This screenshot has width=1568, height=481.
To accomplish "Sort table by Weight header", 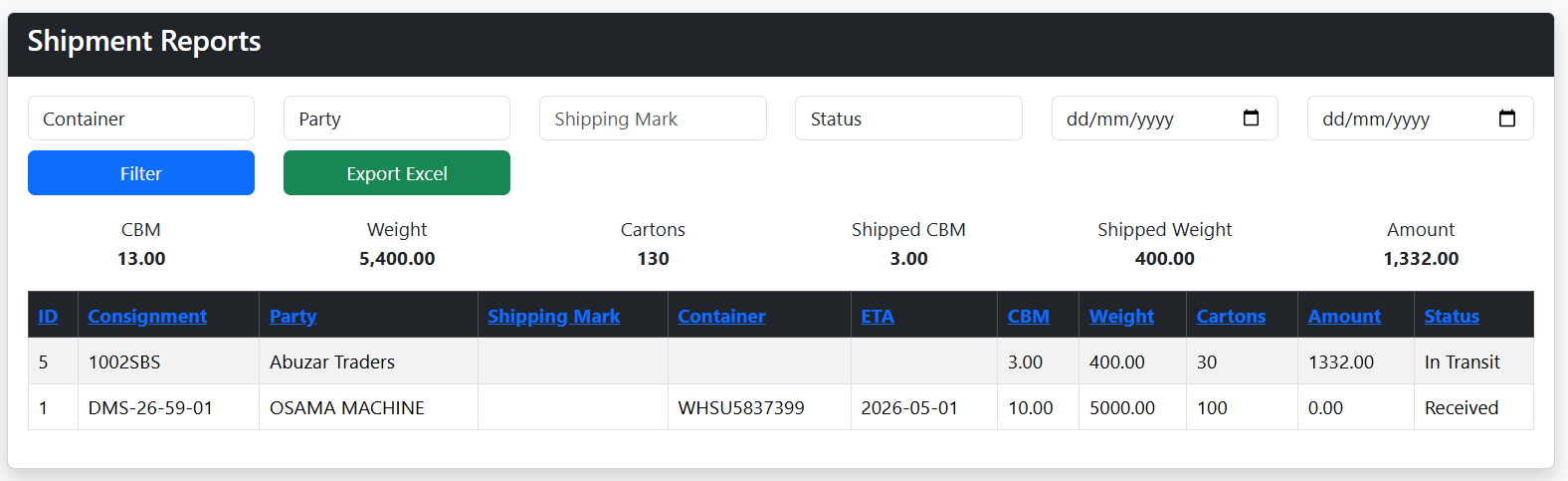I will click(x=1121, y=316).
